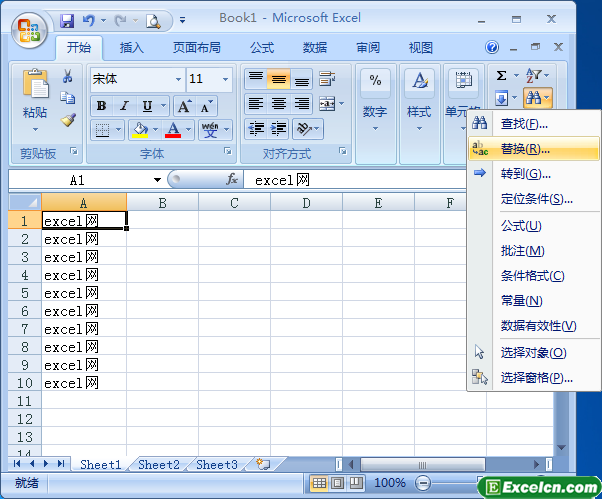Switch to the 公式 ribbon tab
Screen dimensions: 602x499
pos(262,48)
